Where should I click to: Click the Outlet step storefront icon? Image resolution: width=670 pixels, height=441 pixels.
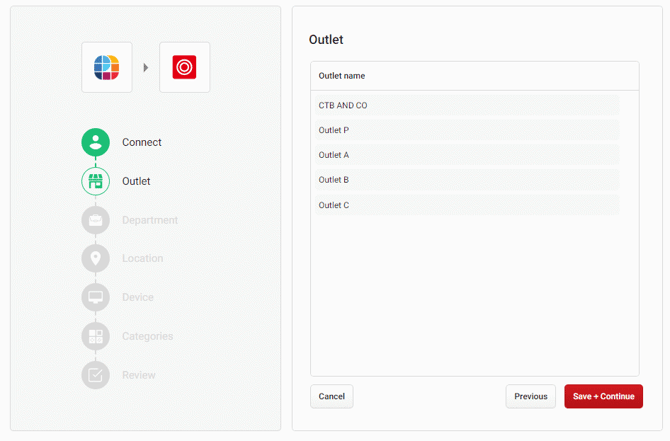[x=95, y=181]
